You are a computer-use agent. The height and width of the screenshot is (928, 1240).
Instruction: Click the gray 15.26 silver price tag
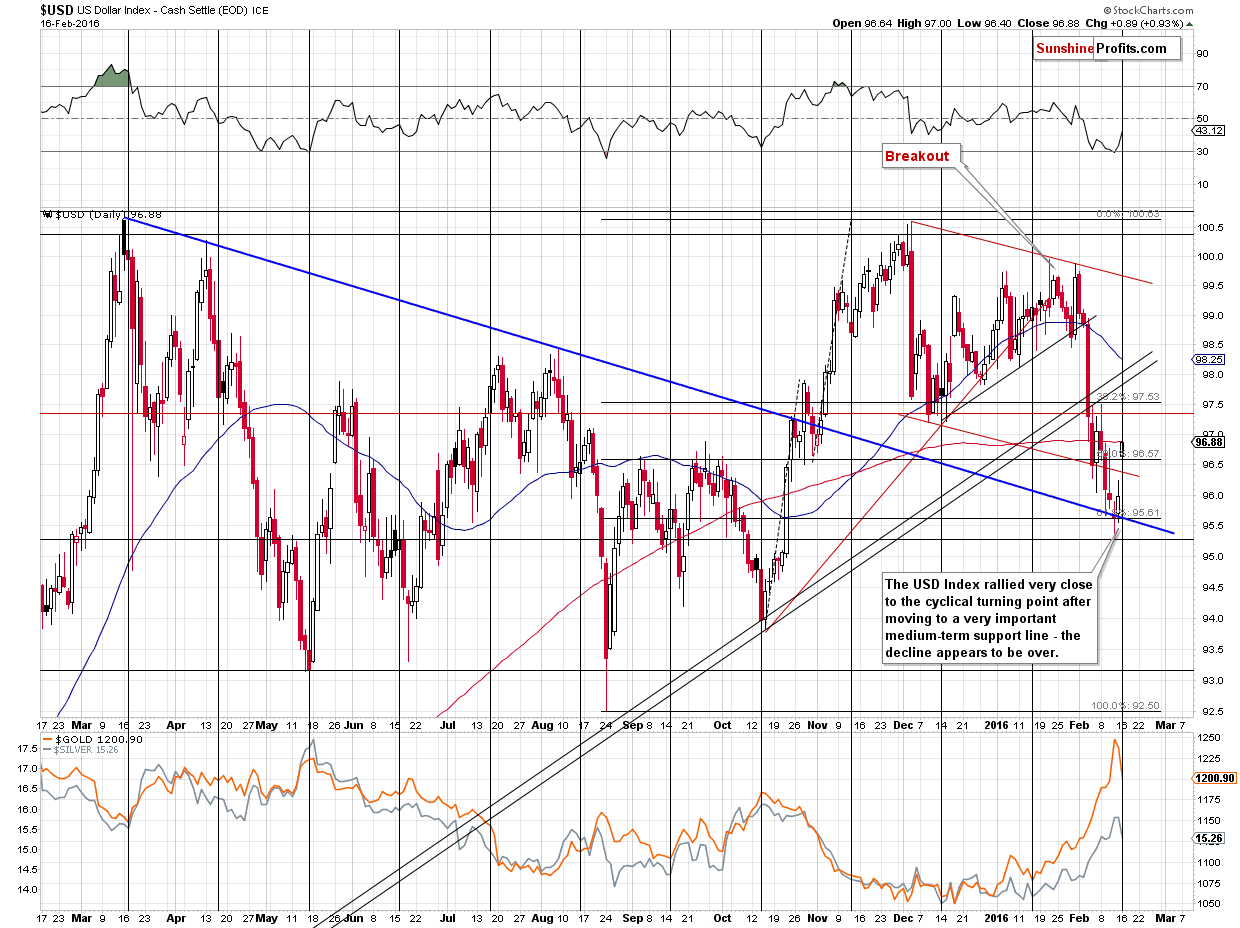pyautogui.click(x=1207, y=838)
